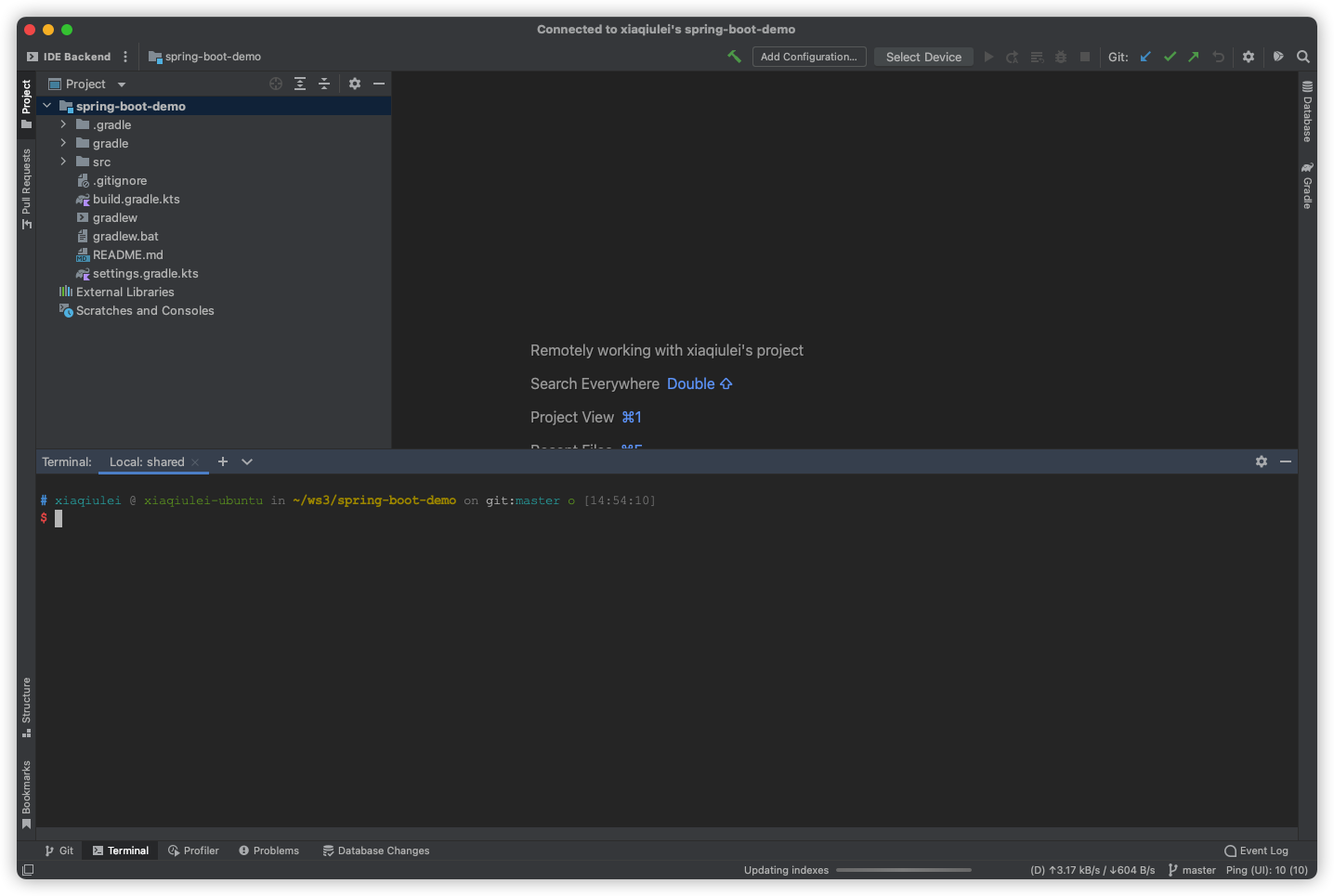Click the Updating indexes progress bar
Image resolution: width=1334 pixels, height=896 pixels.
[904, 870]
